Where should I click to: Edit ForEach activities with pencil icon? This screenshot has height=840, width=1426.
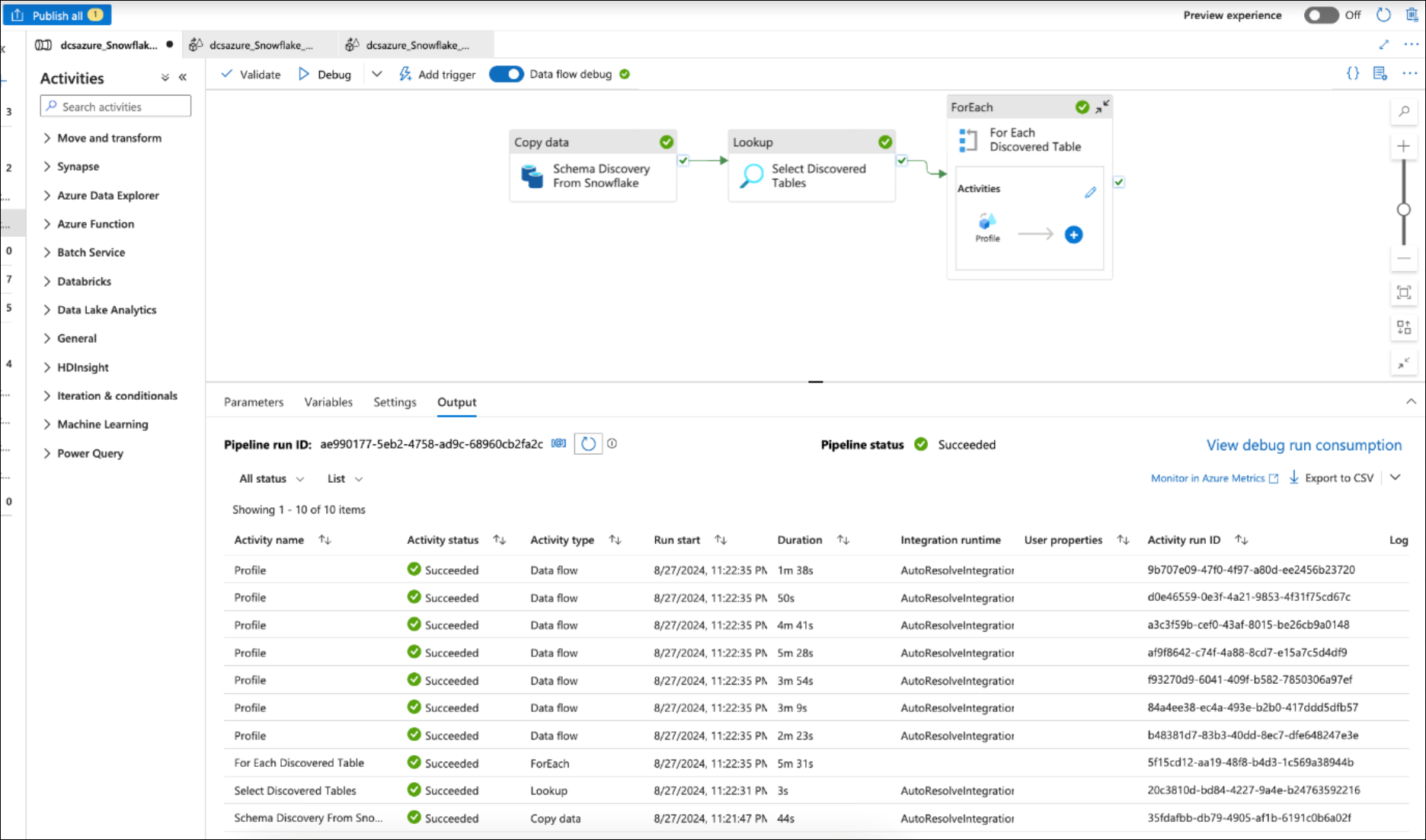(1090, 193)
